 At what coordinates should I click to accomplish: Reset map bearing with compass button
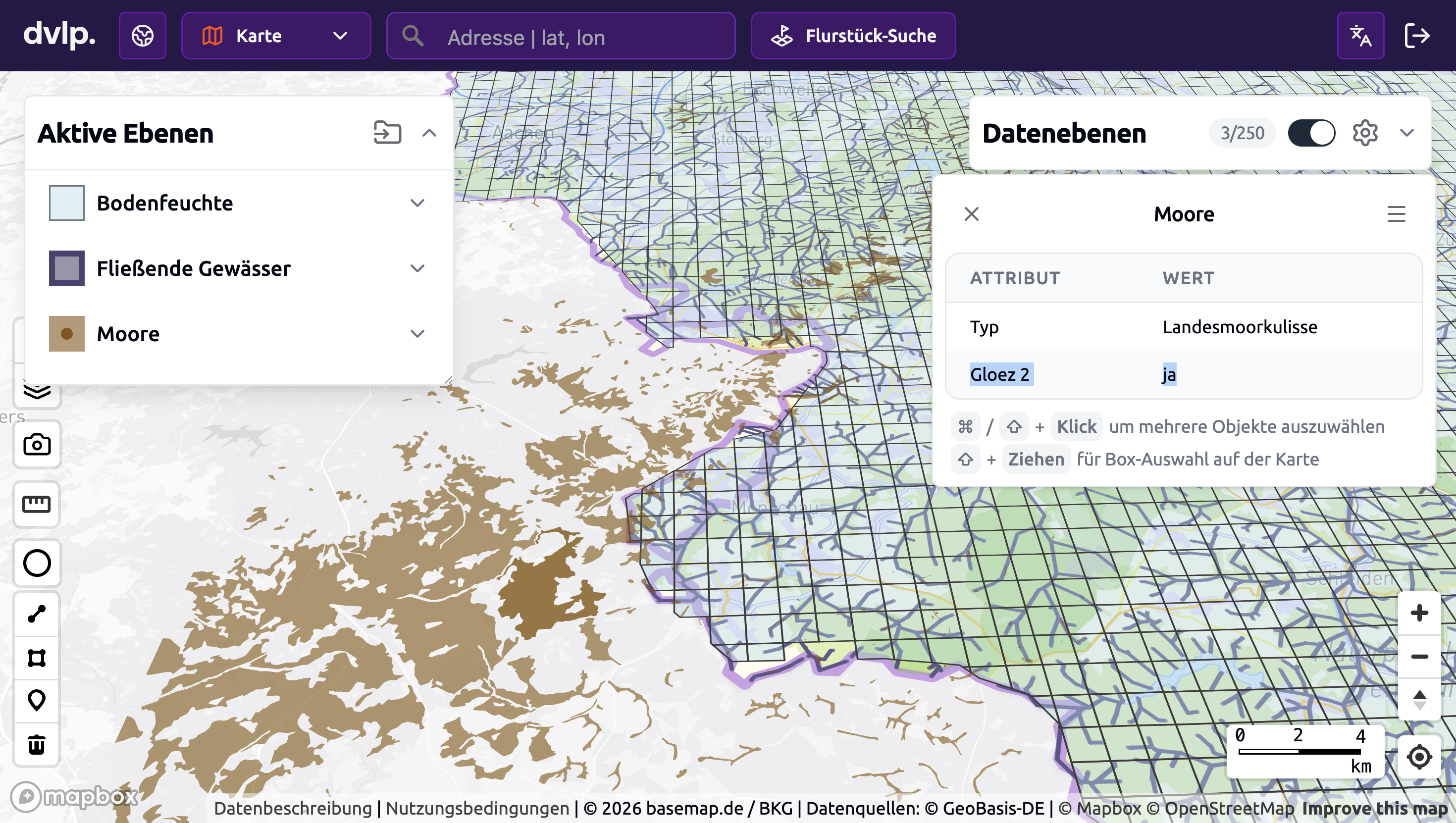coord(1419,700)
